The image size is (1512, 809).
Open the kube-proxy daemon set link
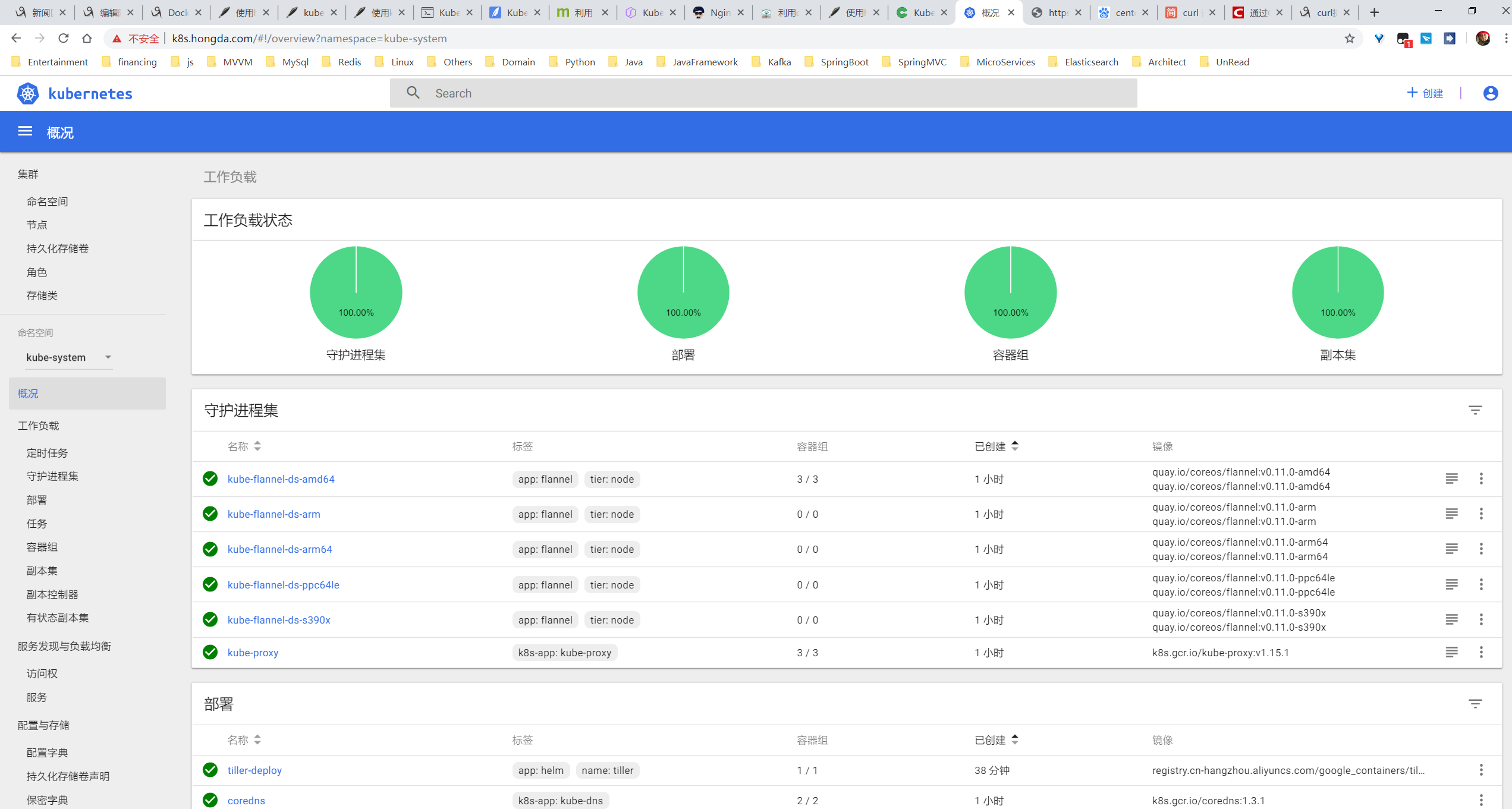click(253, 652)
